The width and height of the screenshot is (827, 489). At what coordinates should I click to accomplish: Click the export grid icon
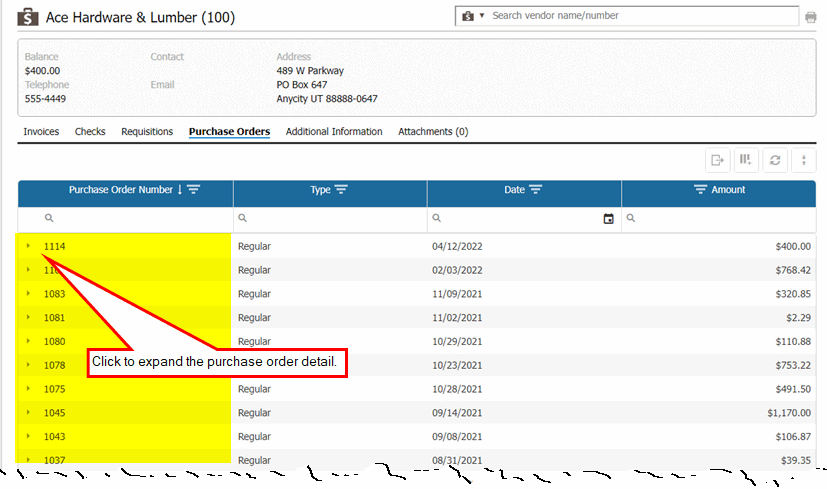tap(717, 160)
